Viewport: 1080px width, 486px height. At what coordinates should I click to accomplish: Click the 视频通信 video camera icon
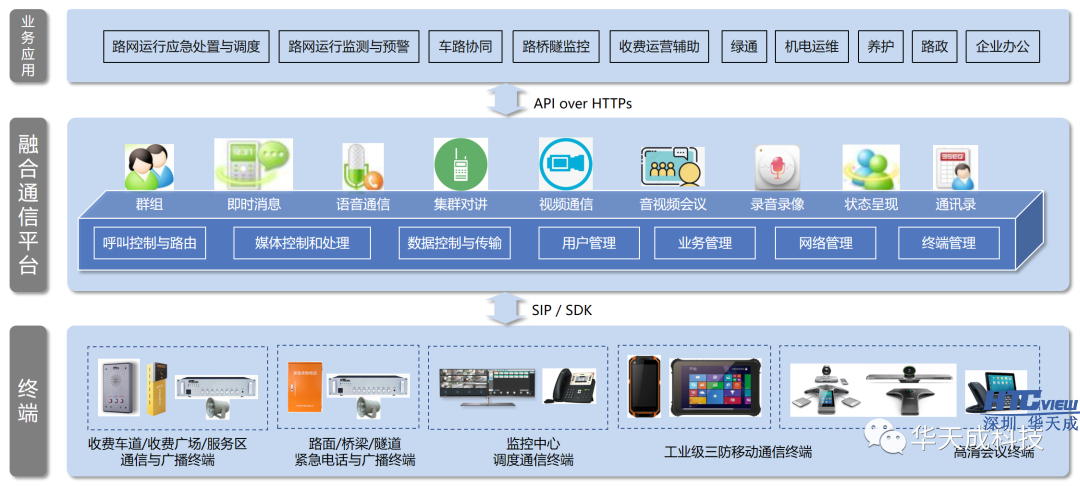(x=566, y=164)
